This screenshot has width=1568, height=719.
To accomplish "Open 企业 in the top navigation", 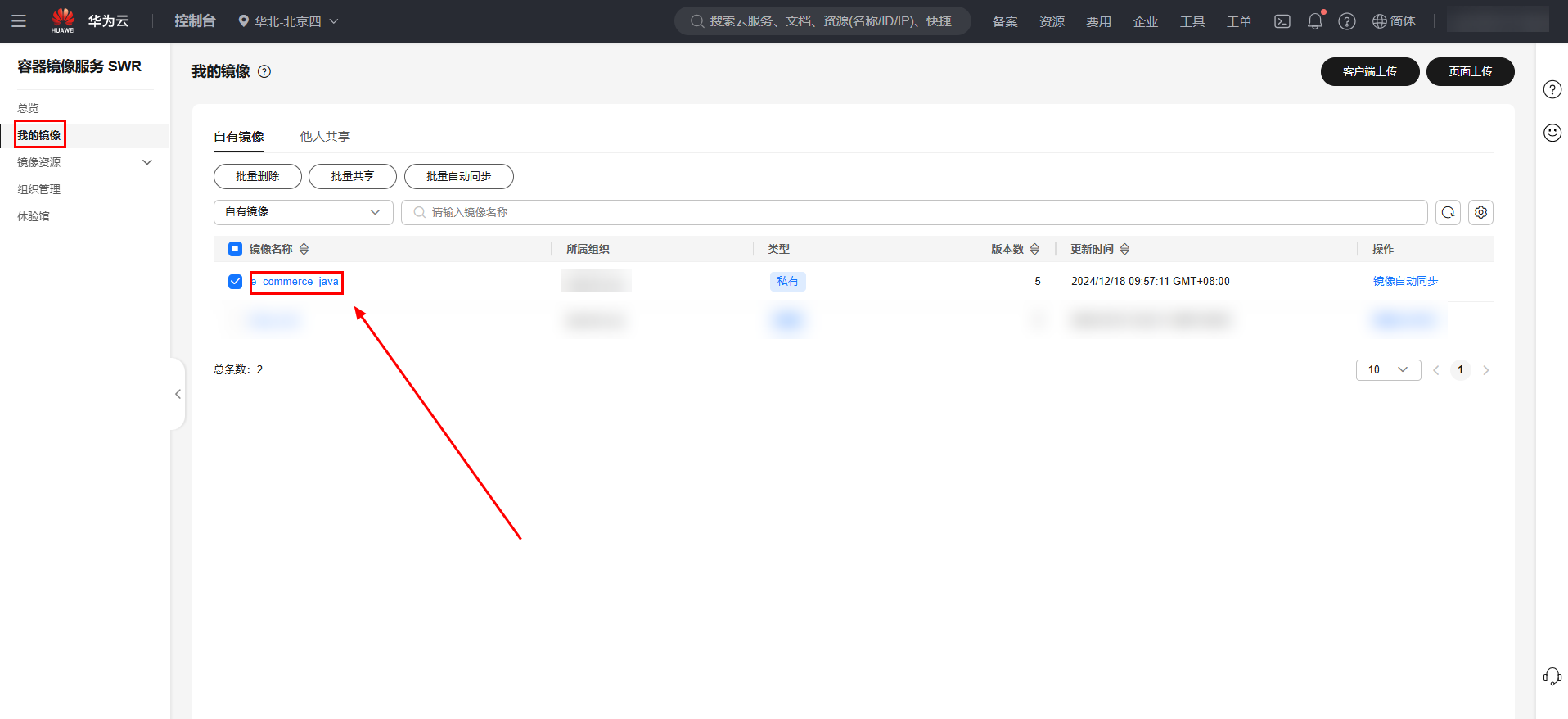I will click(1145, 21).
